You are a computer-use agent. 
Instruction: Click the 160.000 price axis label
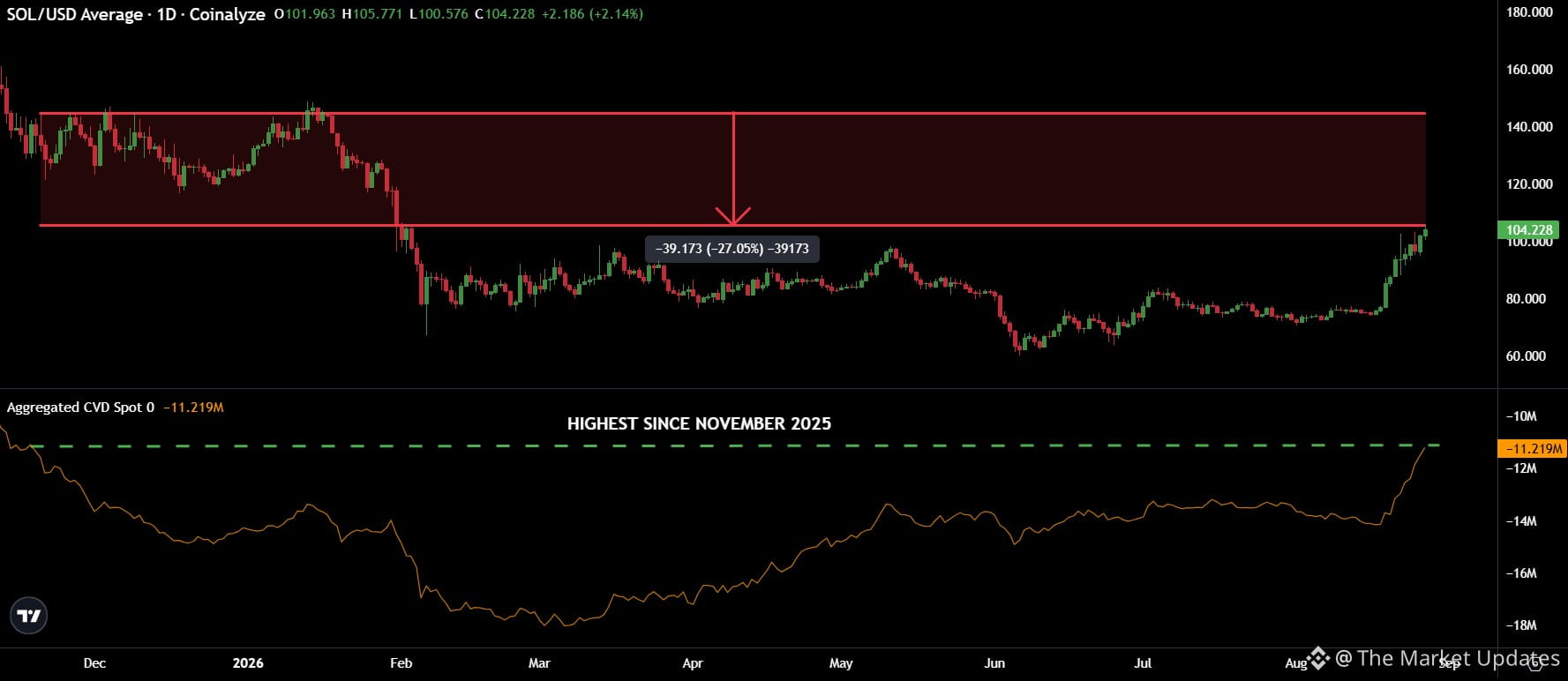pyautogui.click(x=1529, y=70)
